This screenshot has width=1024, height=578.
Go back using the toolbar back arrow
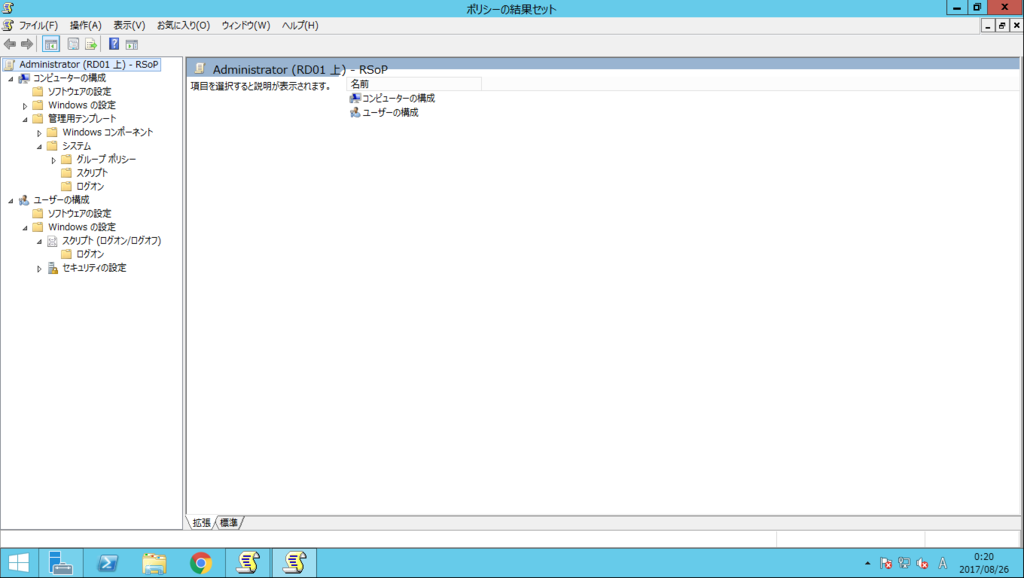point(10,44)
